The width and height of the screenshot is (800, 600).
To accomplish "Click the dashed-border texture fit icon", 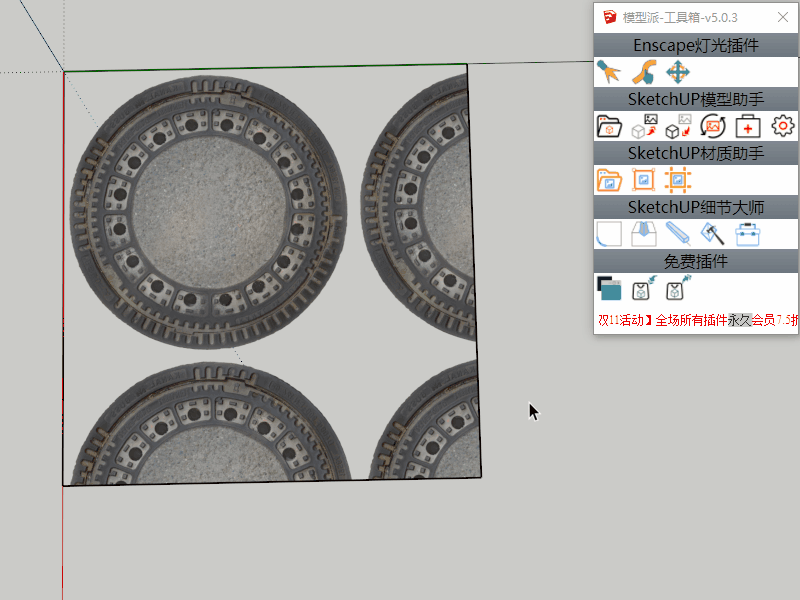I will pos(678,180).
